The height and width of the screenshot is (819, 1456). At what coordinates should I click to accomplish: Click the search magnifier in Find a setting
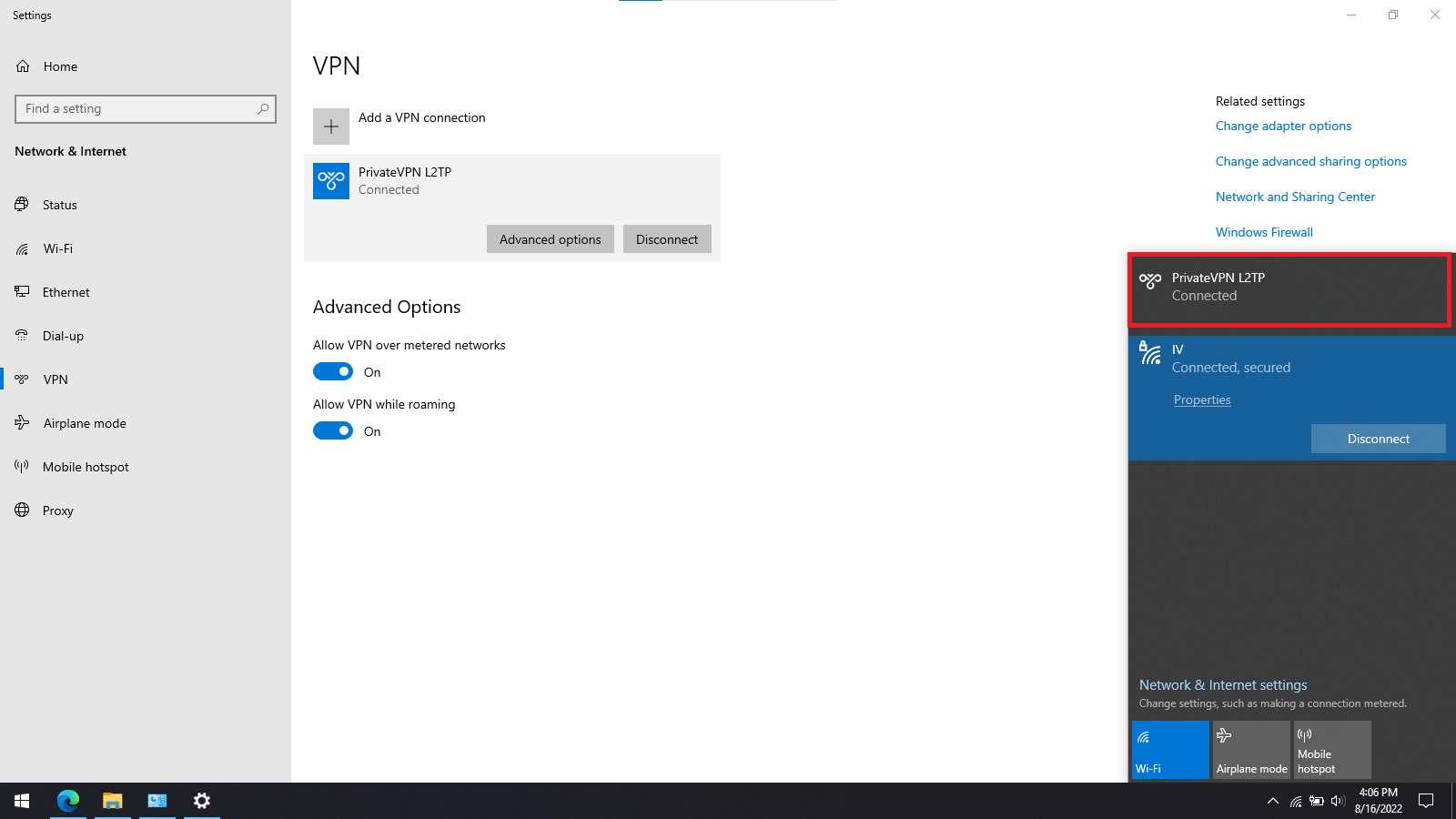[263, 109]
